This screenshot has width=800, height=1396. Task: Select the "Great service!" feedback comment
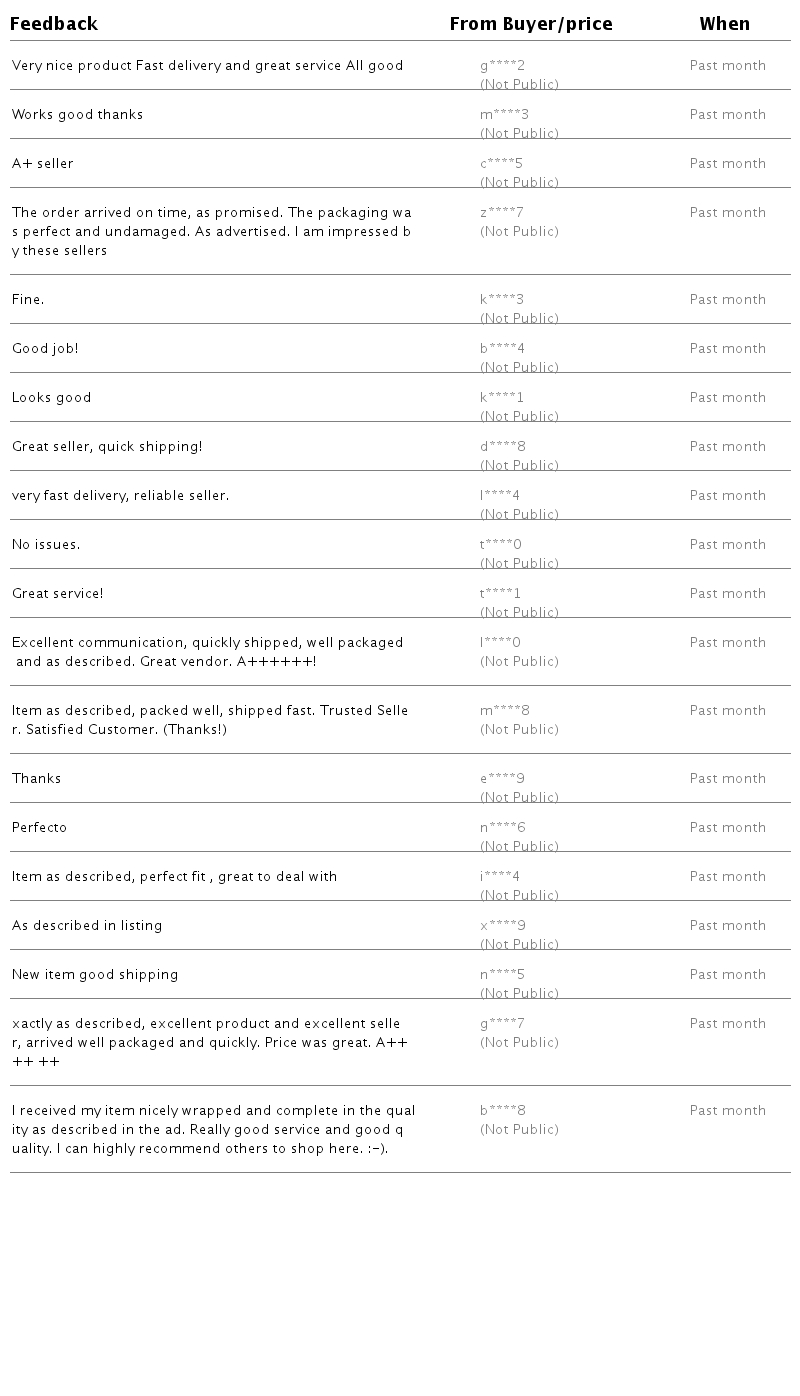pyautogui.click(x=57, y=594)
